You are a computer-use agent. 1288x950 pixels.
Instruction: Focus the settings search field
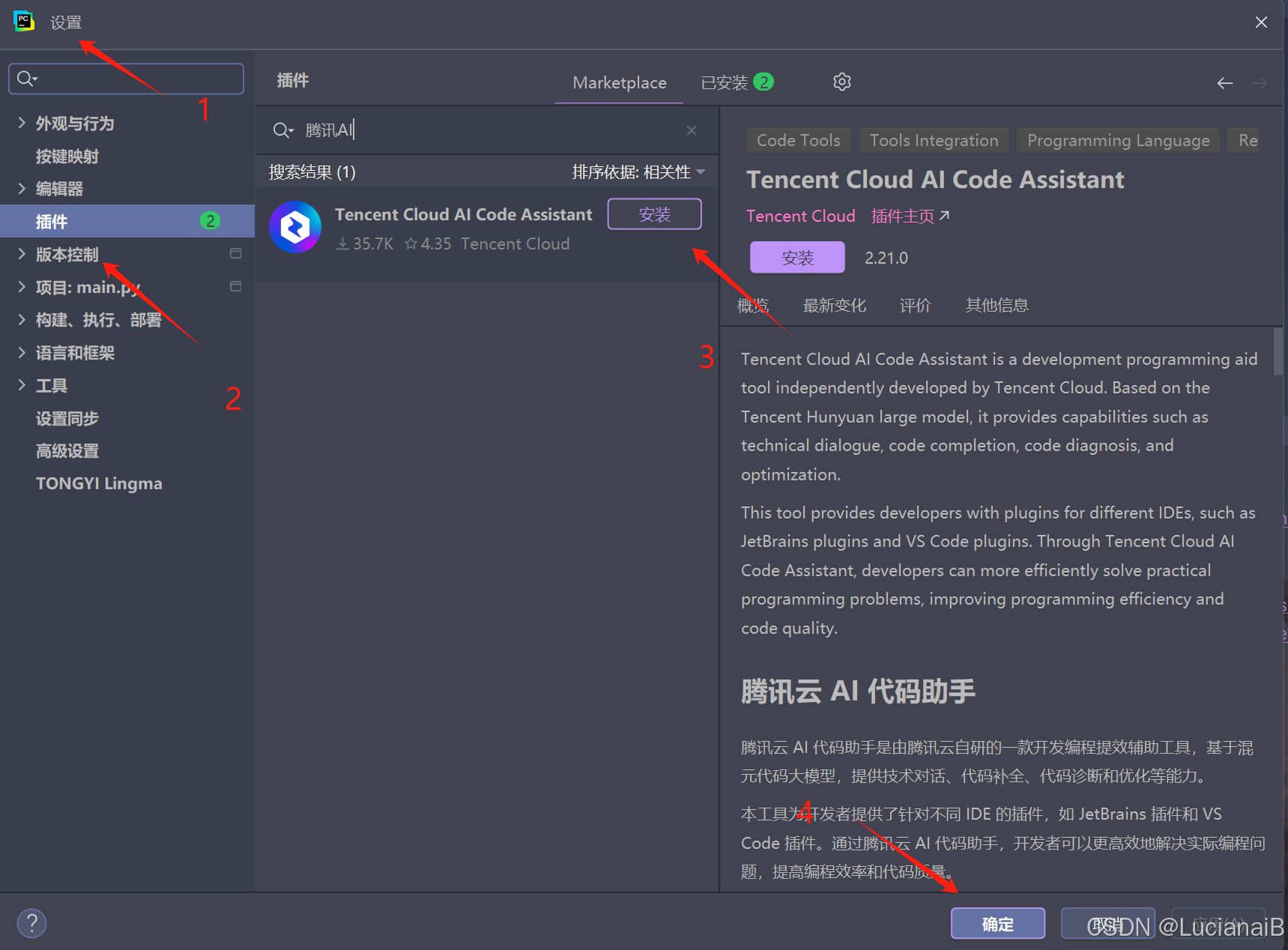click(x=126, y=79)
